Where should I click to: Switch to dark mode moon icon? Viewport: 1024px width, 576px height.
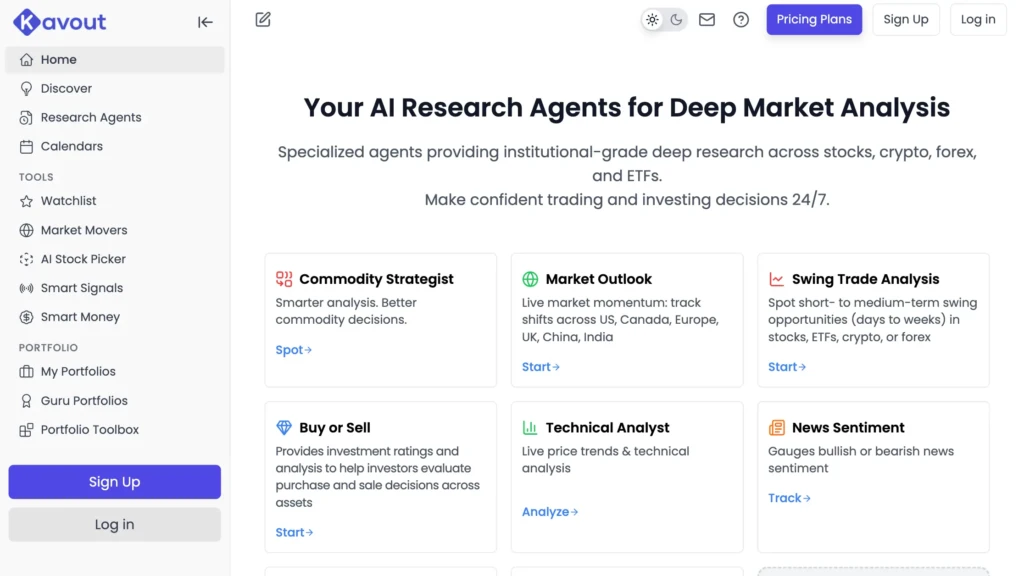pyautogui.click(x=676, y=20)
